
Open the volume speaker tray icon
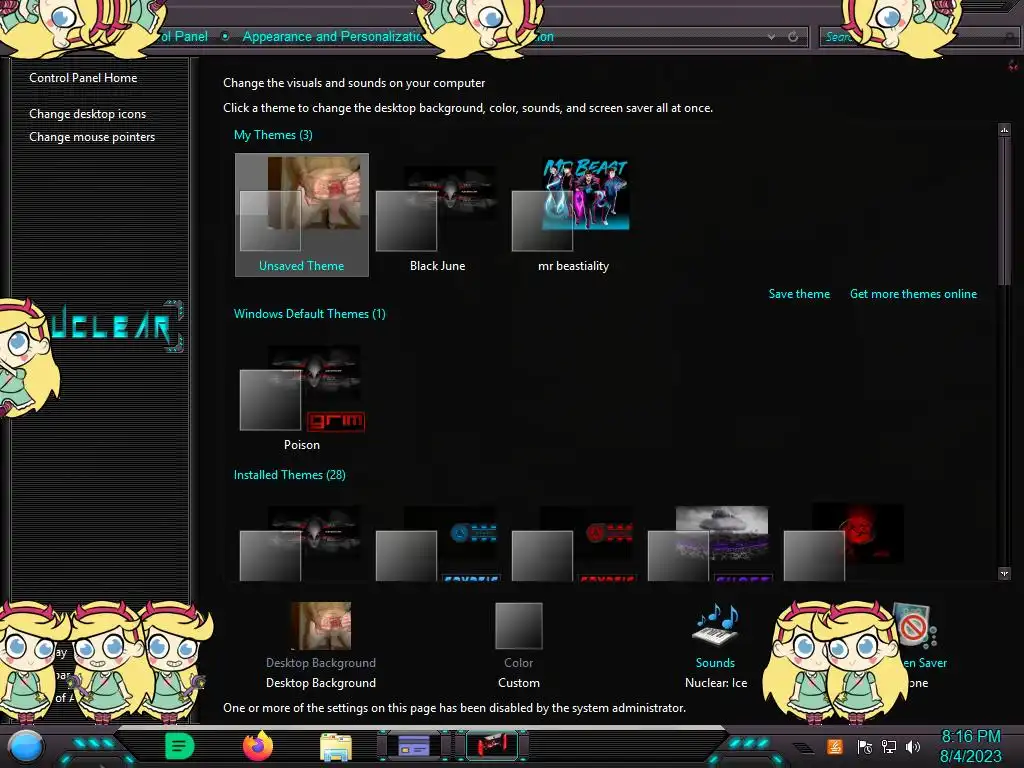click(x=913, y=746)
